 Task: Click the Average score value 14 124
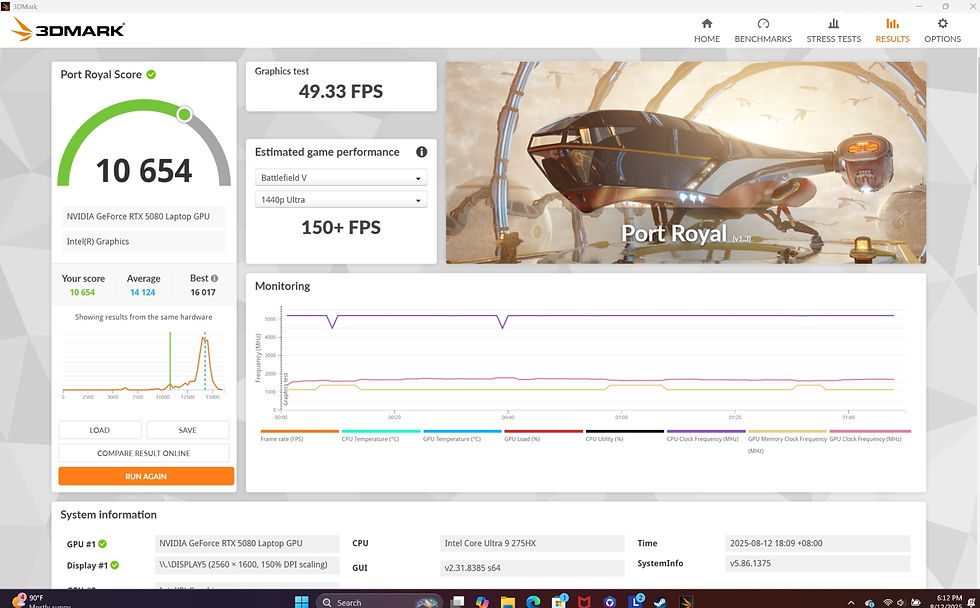tap(143, 292)
